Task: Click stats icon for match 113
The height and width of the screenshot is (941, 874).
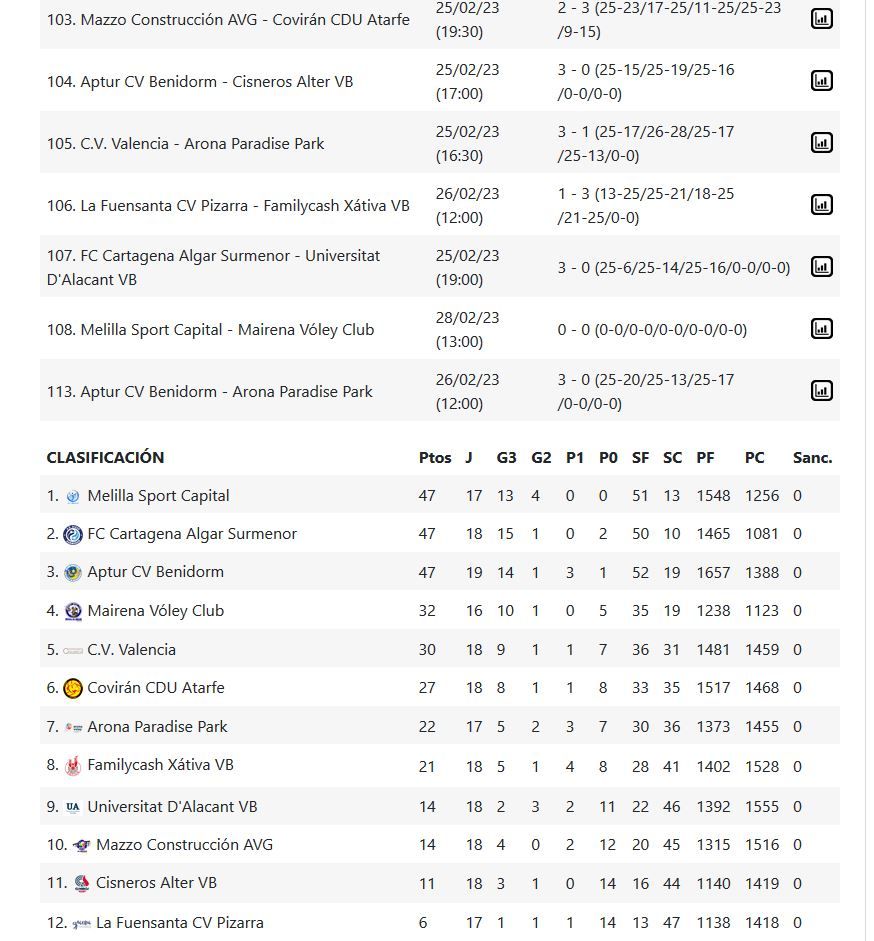Action: point(821,391)
